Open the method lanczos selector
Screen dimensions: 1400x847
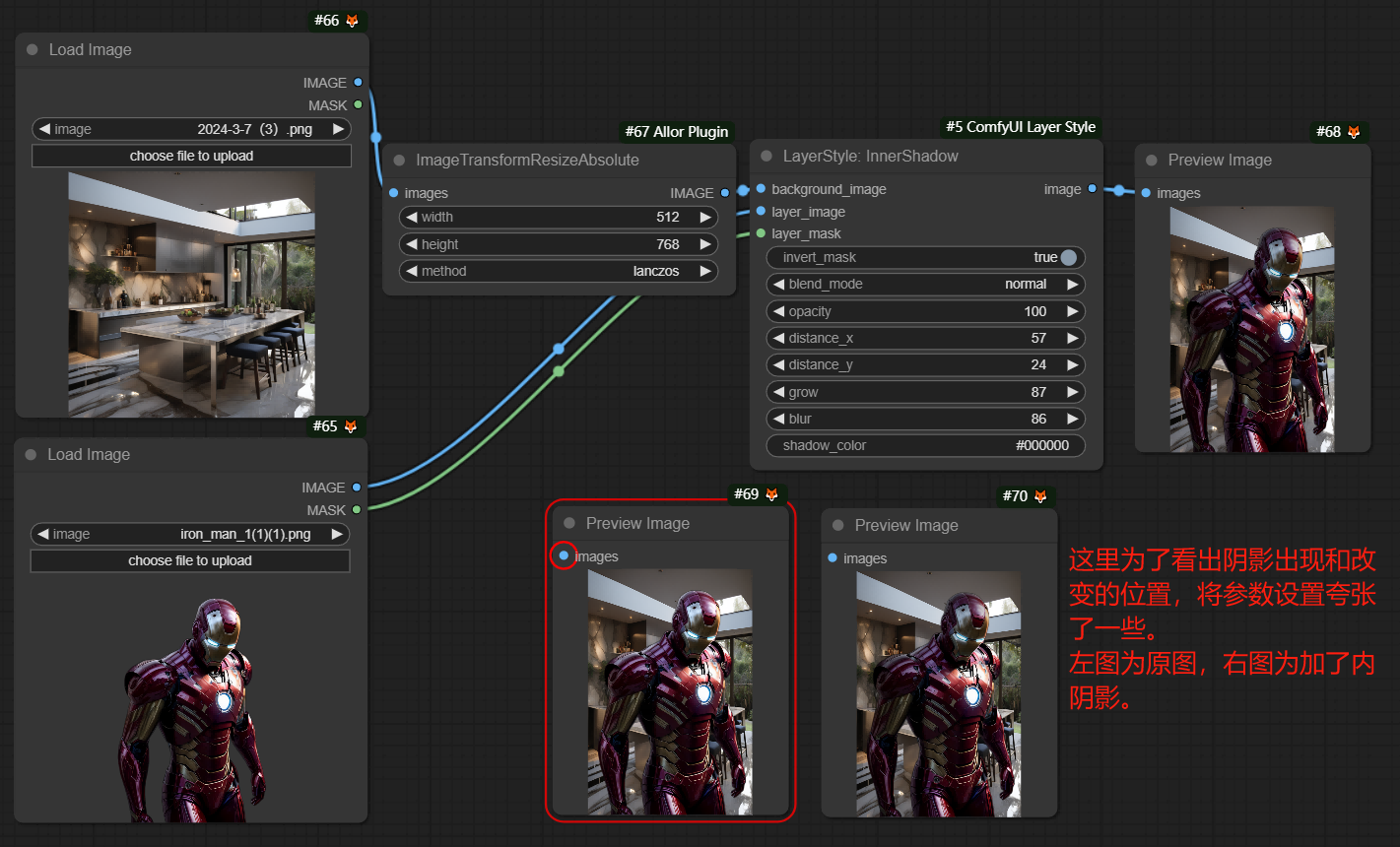pos(559,271)
